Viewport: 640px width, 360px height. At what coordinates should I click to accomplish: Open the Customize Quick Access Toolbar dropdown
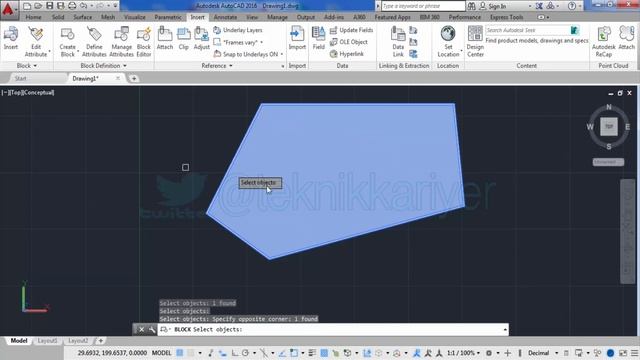coord(116,6)
